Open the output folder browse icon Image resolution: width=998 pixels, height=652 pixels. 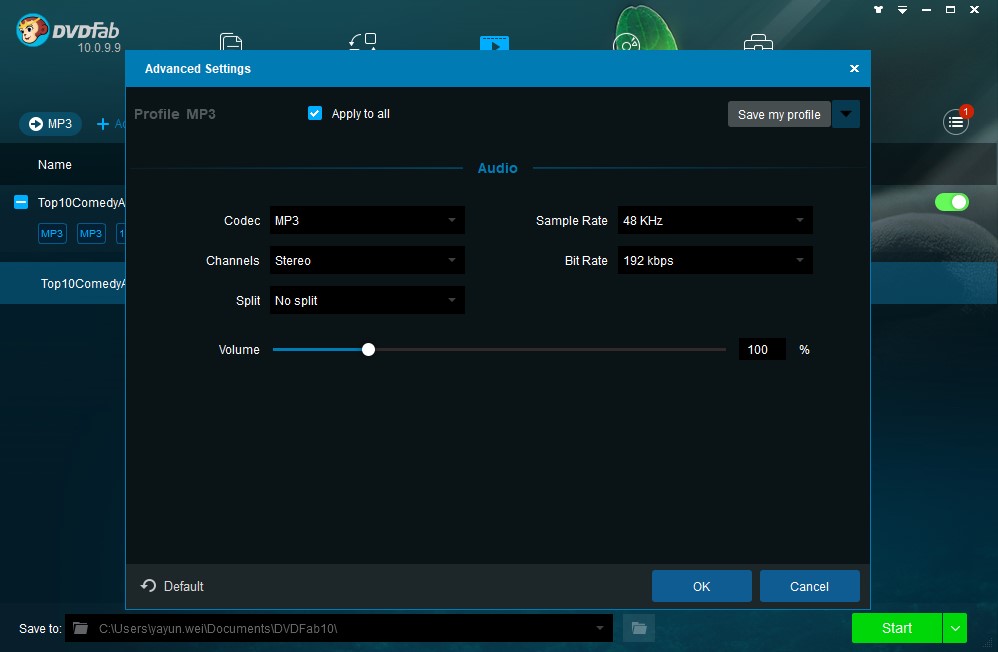tap(639, 628)
